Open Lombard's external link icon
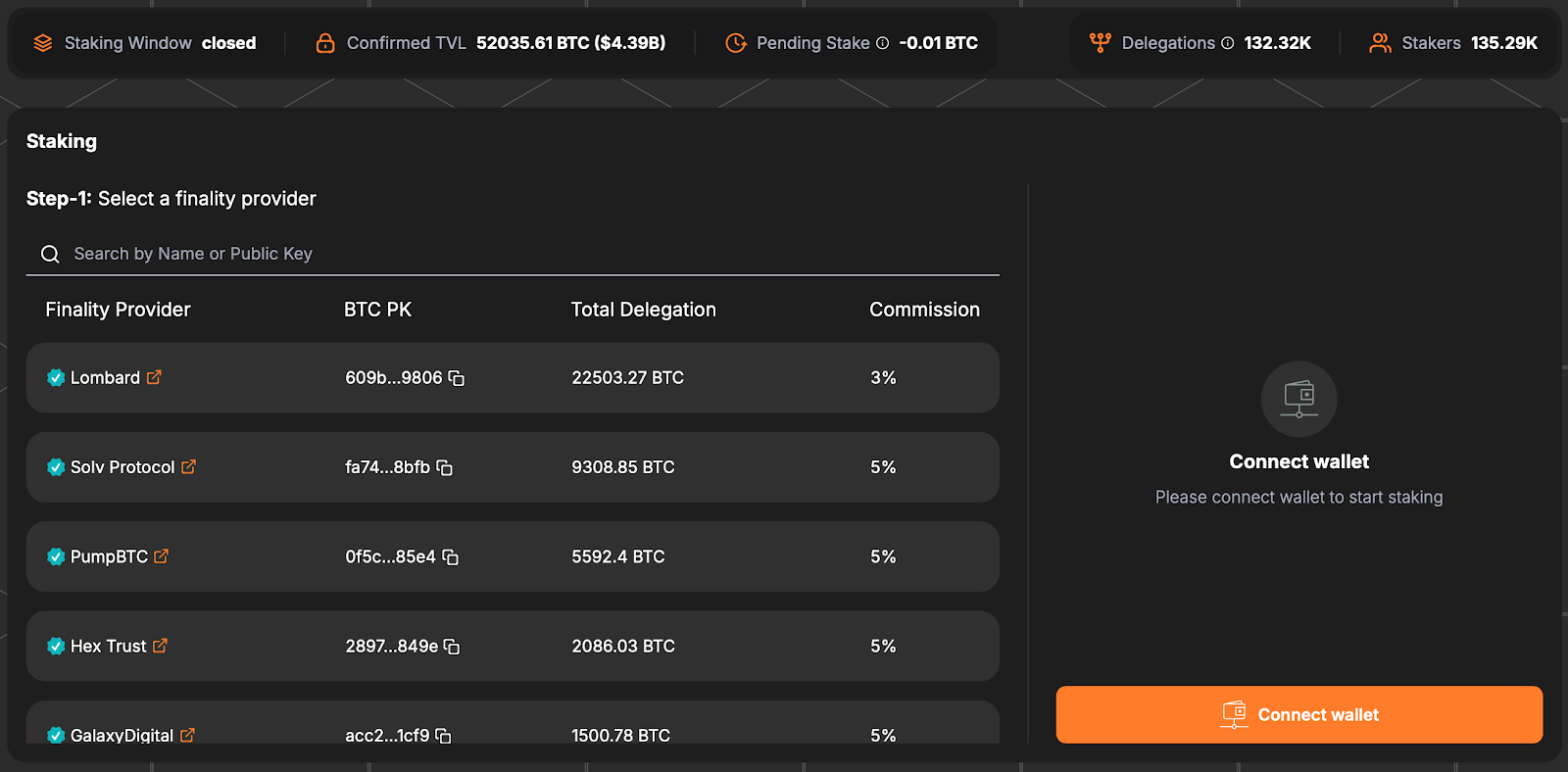 point(154,377)
